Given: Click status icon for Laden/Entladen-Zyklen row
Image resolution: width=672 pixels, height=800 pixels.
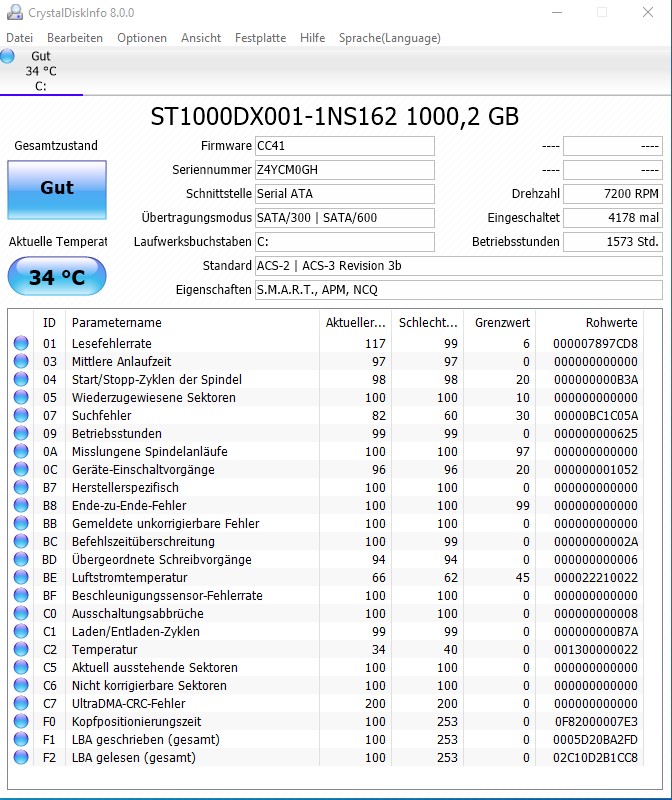Looking at the screenshot, I should (21, 631).
